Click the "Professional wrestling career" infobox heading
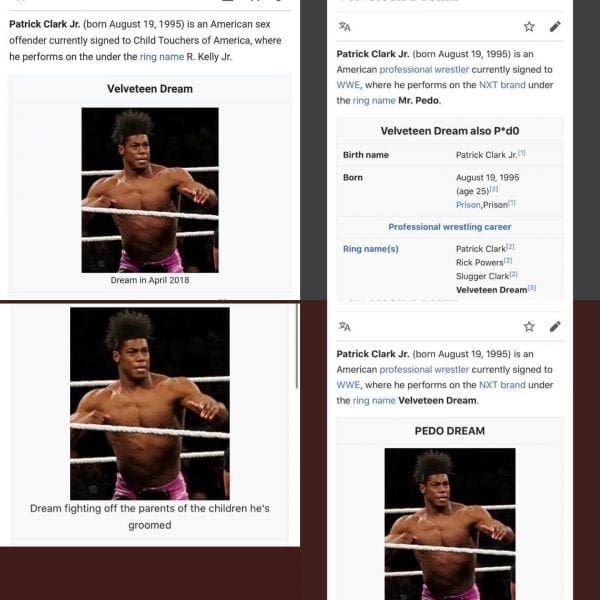600x600 pixels. [x=448, y=227]
